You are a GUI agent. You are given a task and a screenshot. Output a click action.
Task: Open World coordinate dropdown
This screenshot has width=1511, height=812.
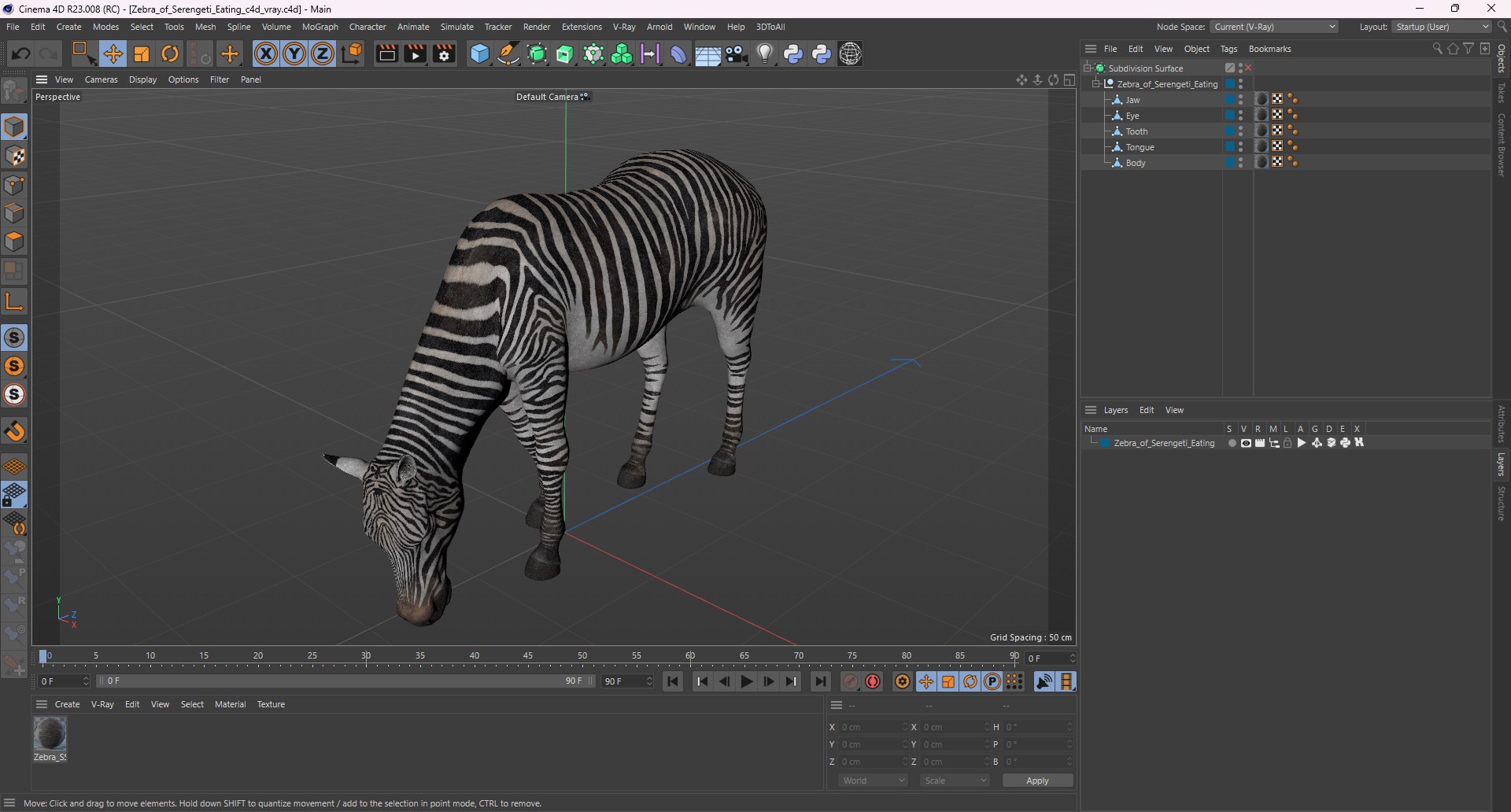873,781
